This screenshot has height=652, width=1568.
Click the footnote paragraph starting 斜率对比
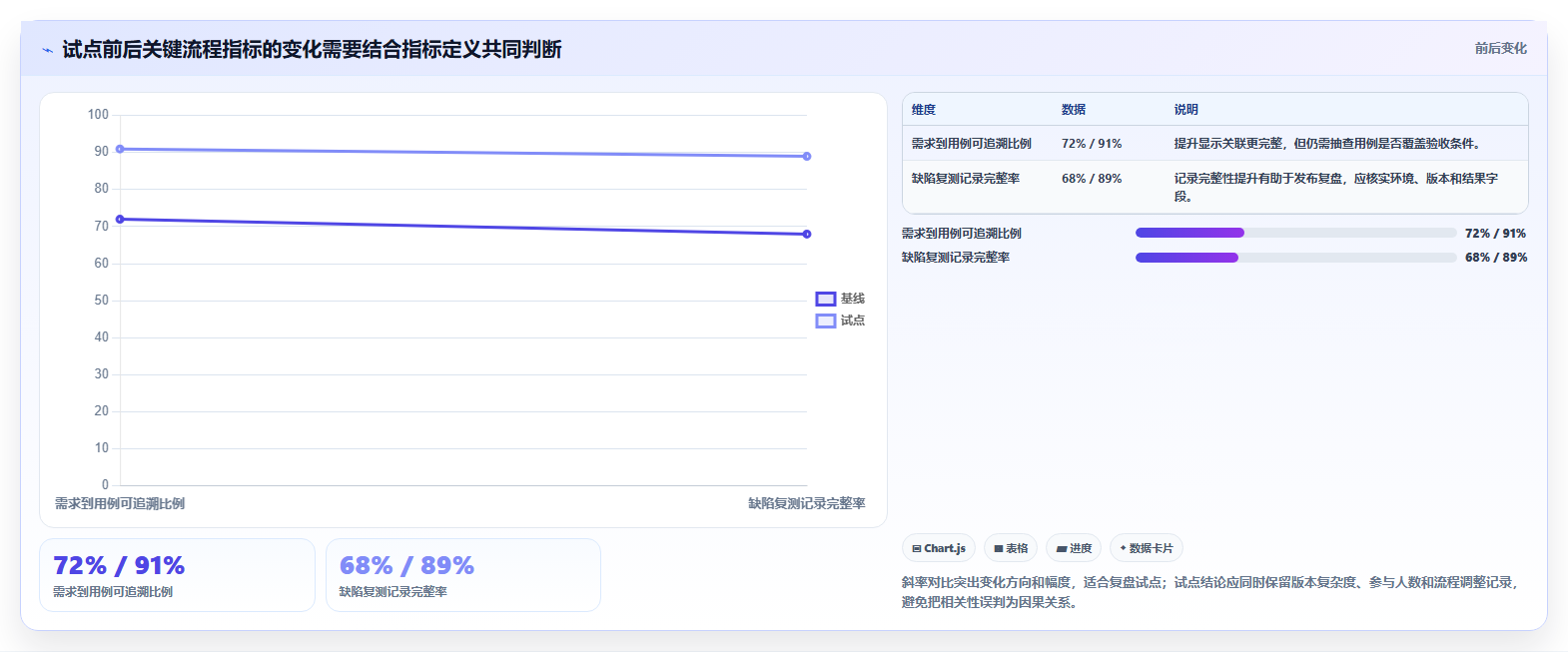pyautogui.click(x=1210, y=592)
